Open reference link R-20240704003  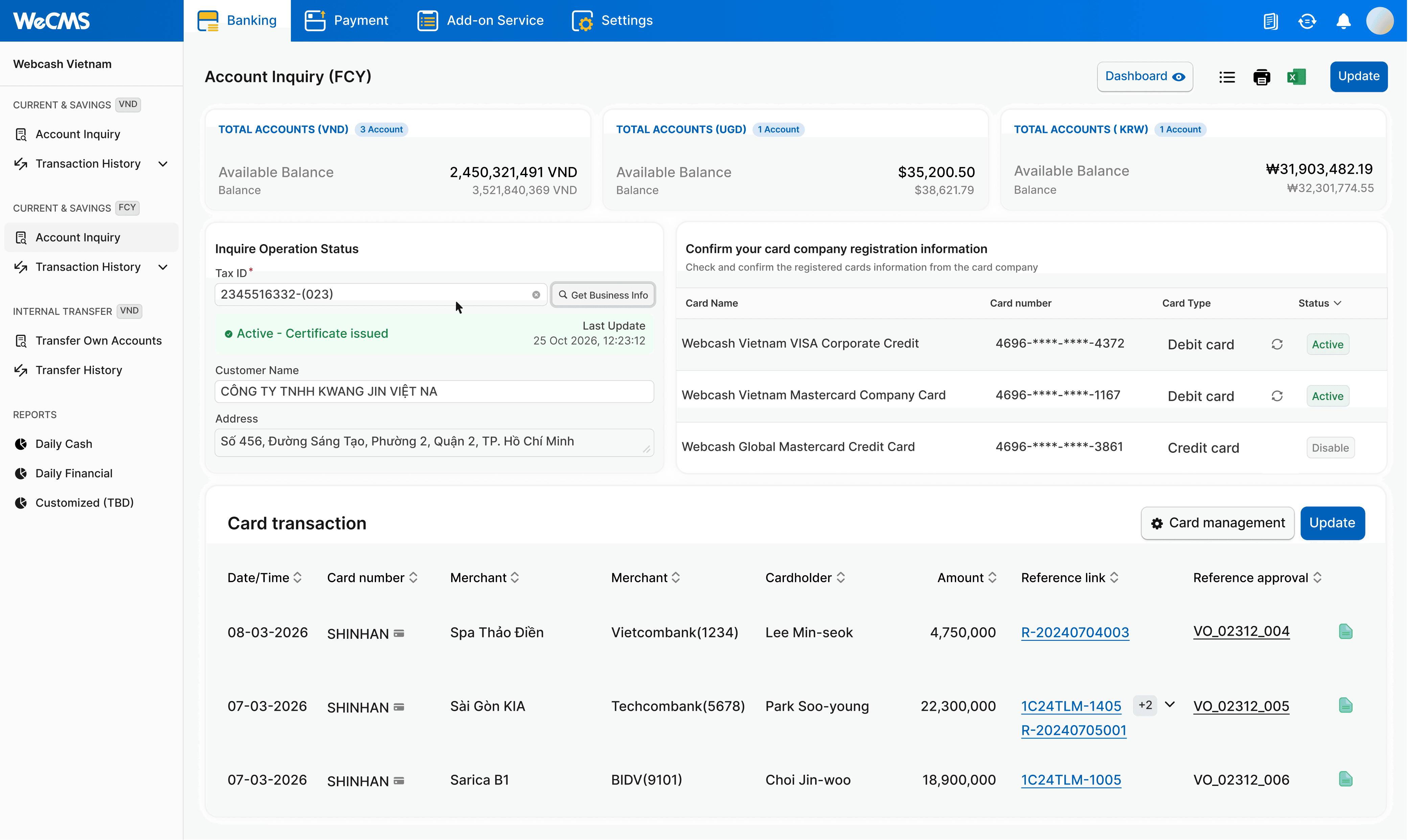(1075, 632)
